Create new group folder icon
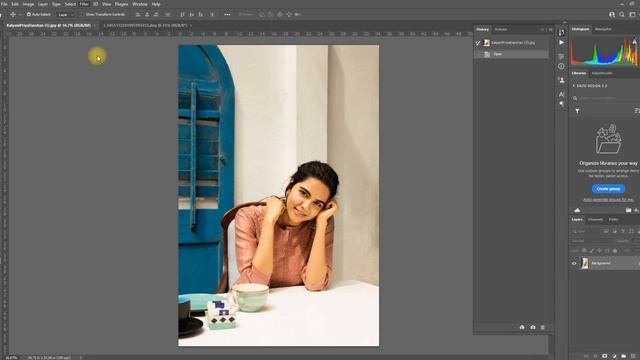The image size is (640, 360). (624, 356)
